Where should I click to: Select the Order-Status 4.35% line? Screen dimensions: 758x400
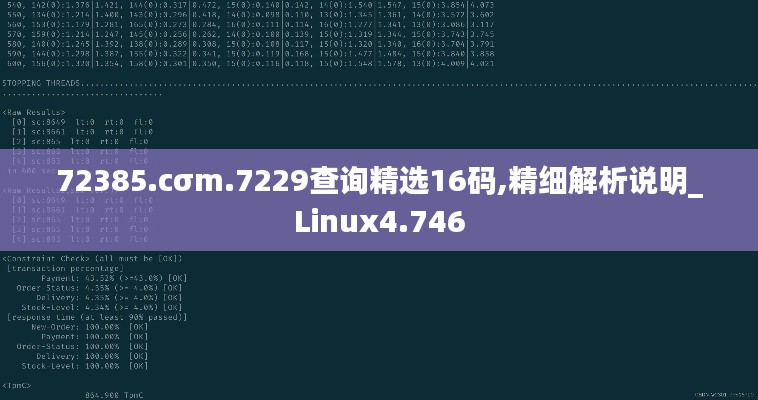[99, 288]
